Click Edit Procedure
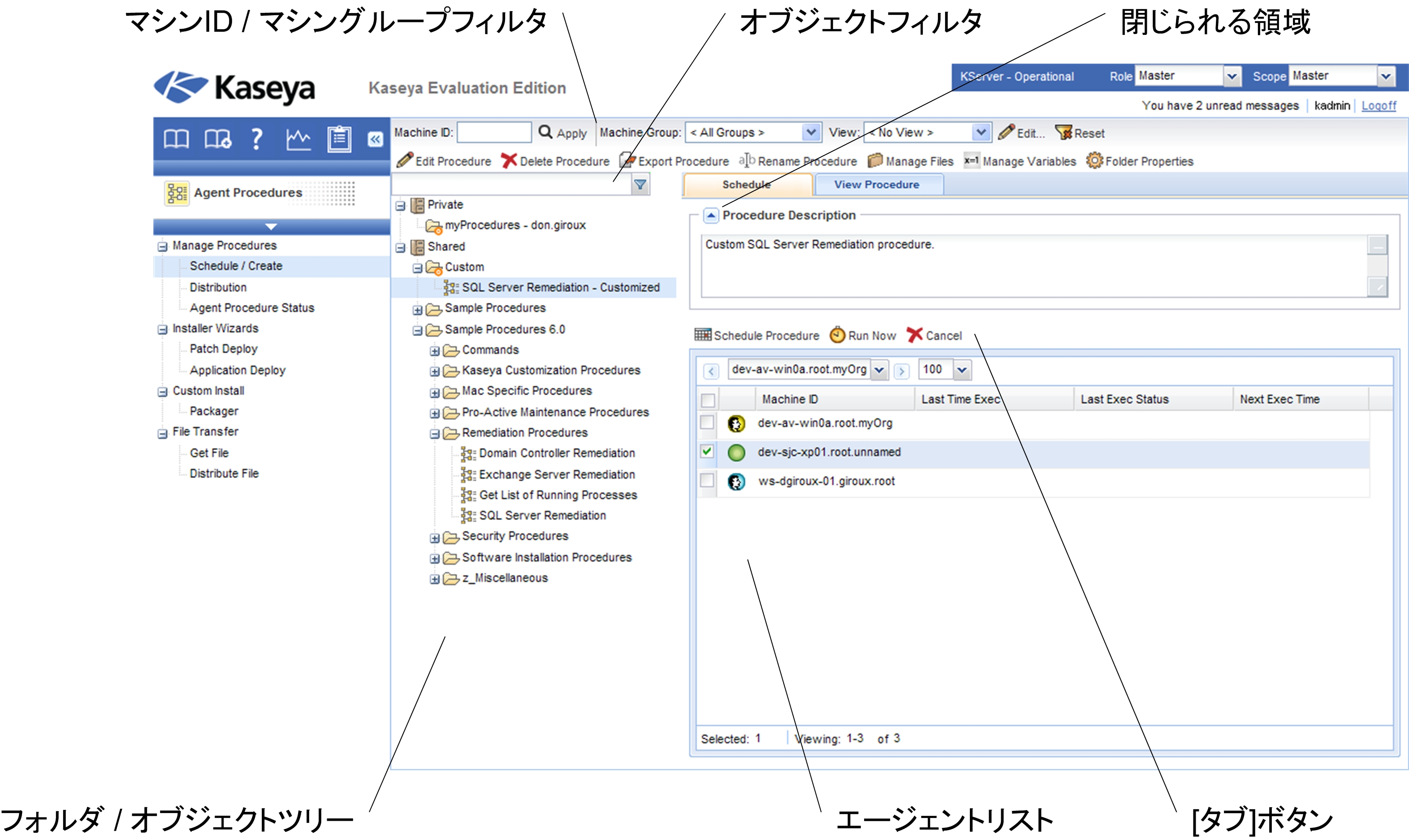1409x840 pixels. (x=444, y=161)
